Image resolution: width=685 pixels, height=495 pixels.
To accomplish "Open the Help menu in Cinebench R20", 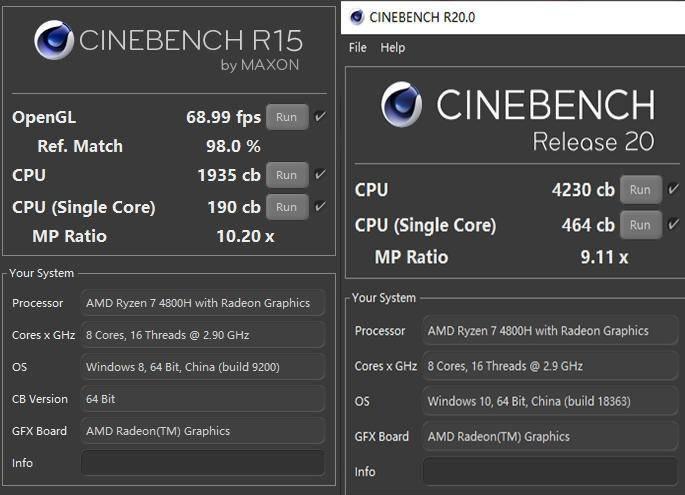I will click(x=392, y=47).
